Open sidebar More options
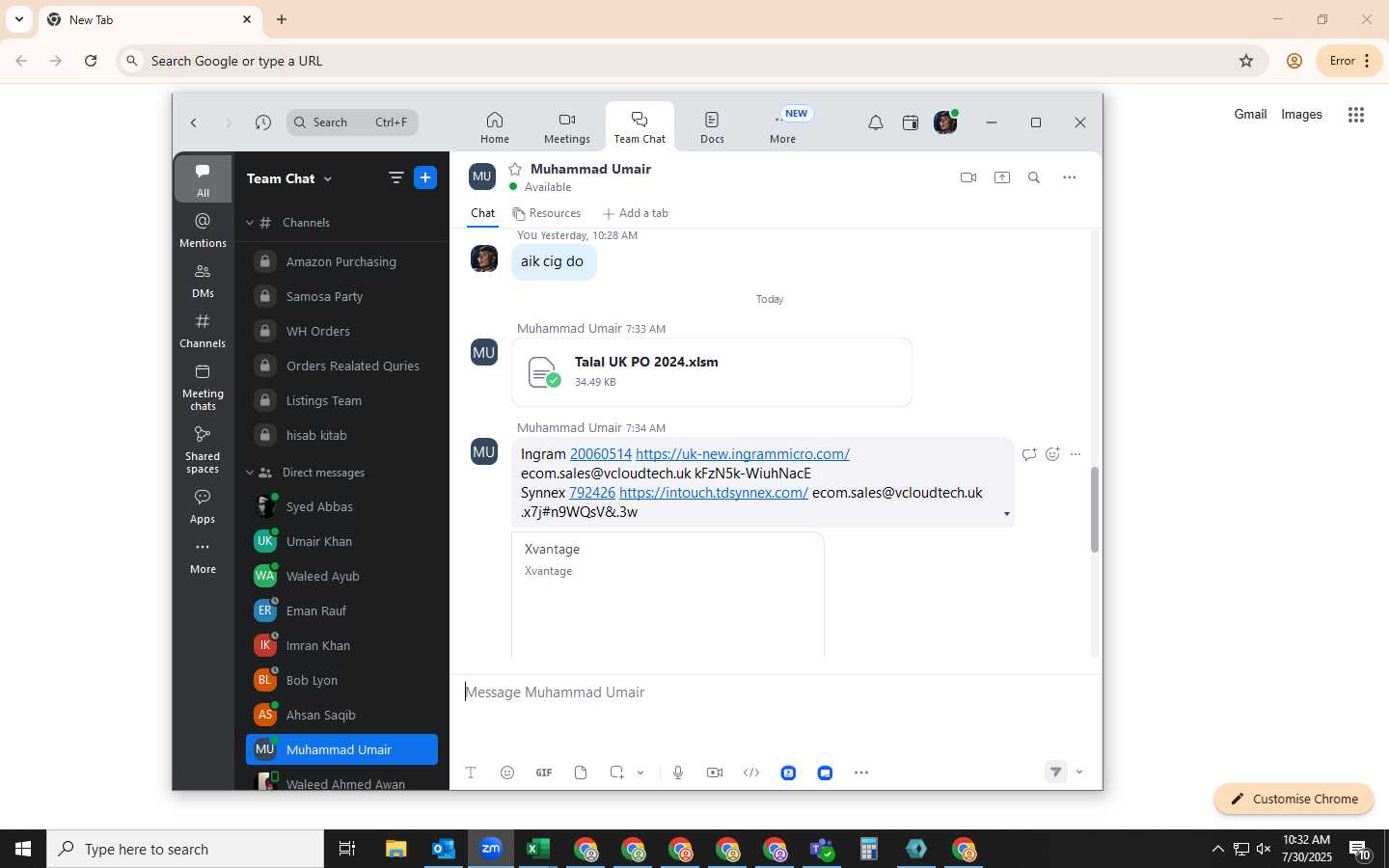The image size is (1389, 868). [203, 556]
